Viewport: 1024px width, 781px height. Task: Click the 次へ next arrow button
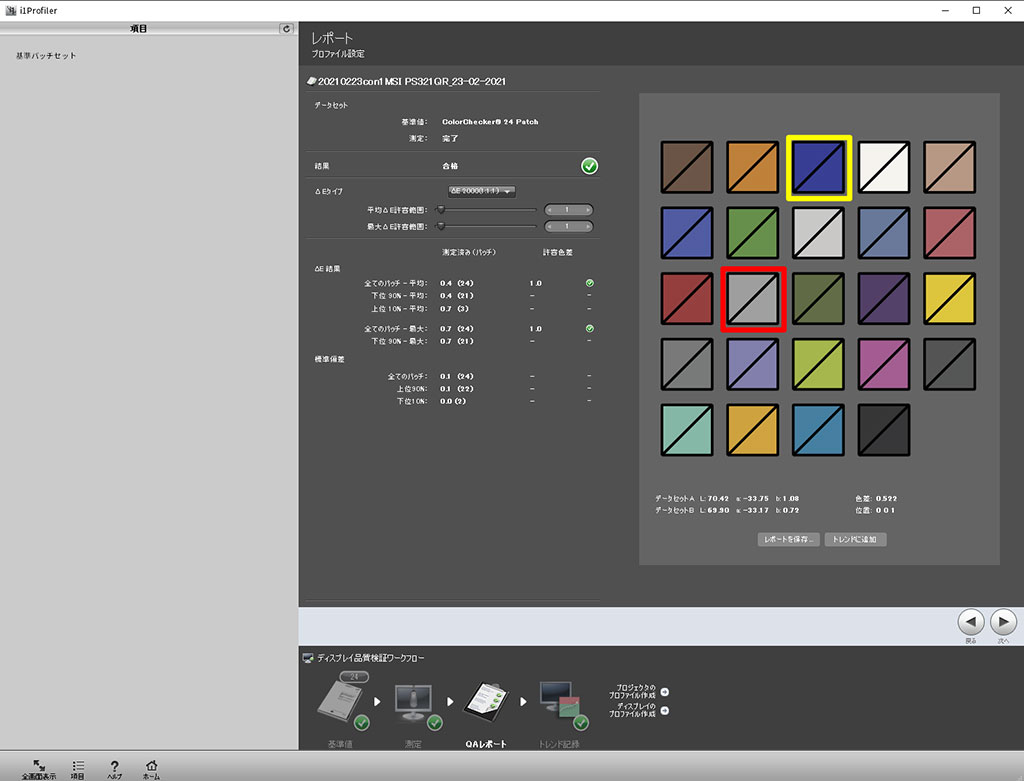click(x=1003, y=622)
